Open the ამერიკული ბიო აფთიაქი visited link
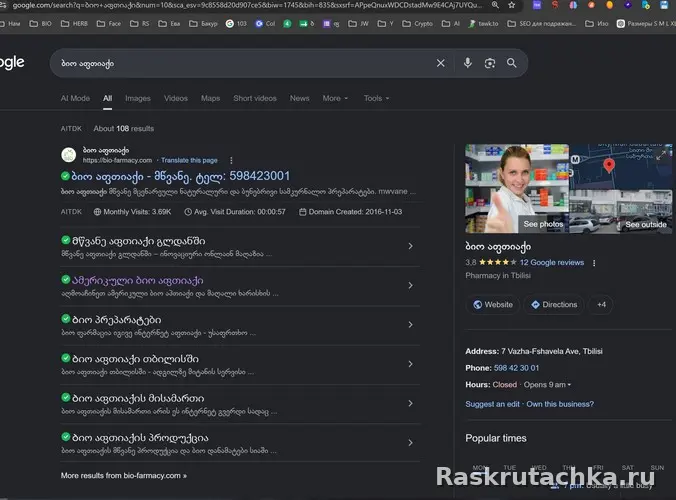This screenshot has width=676, height=500. point(138,281)
